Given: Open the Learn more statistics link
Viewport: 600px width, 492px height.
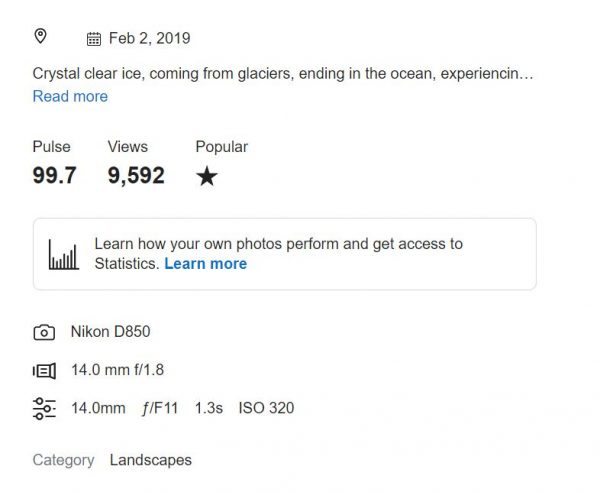Looking at the screenshot, I should 205,264.
